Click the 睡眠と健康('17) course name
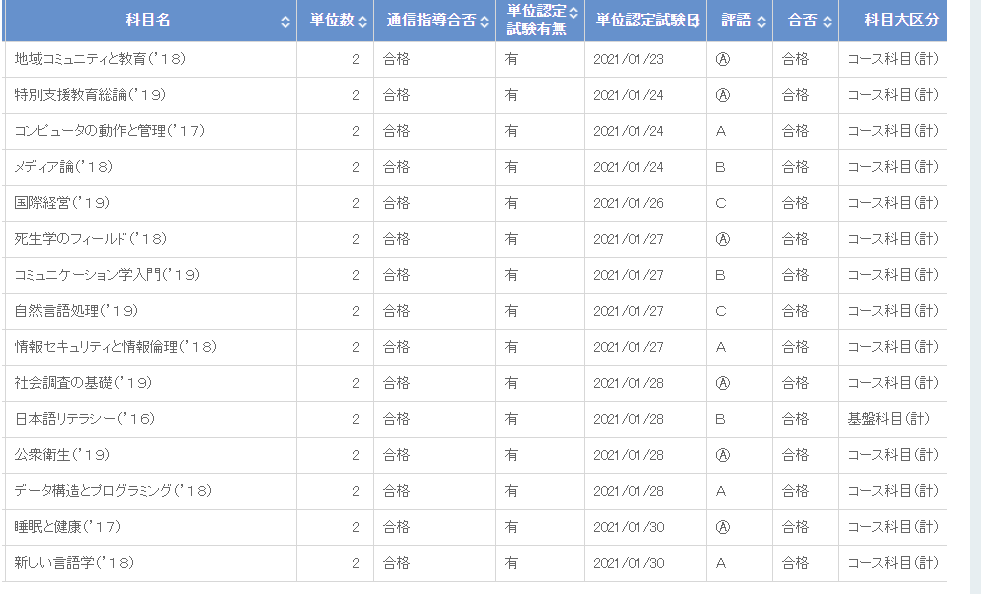 (67, 527)
